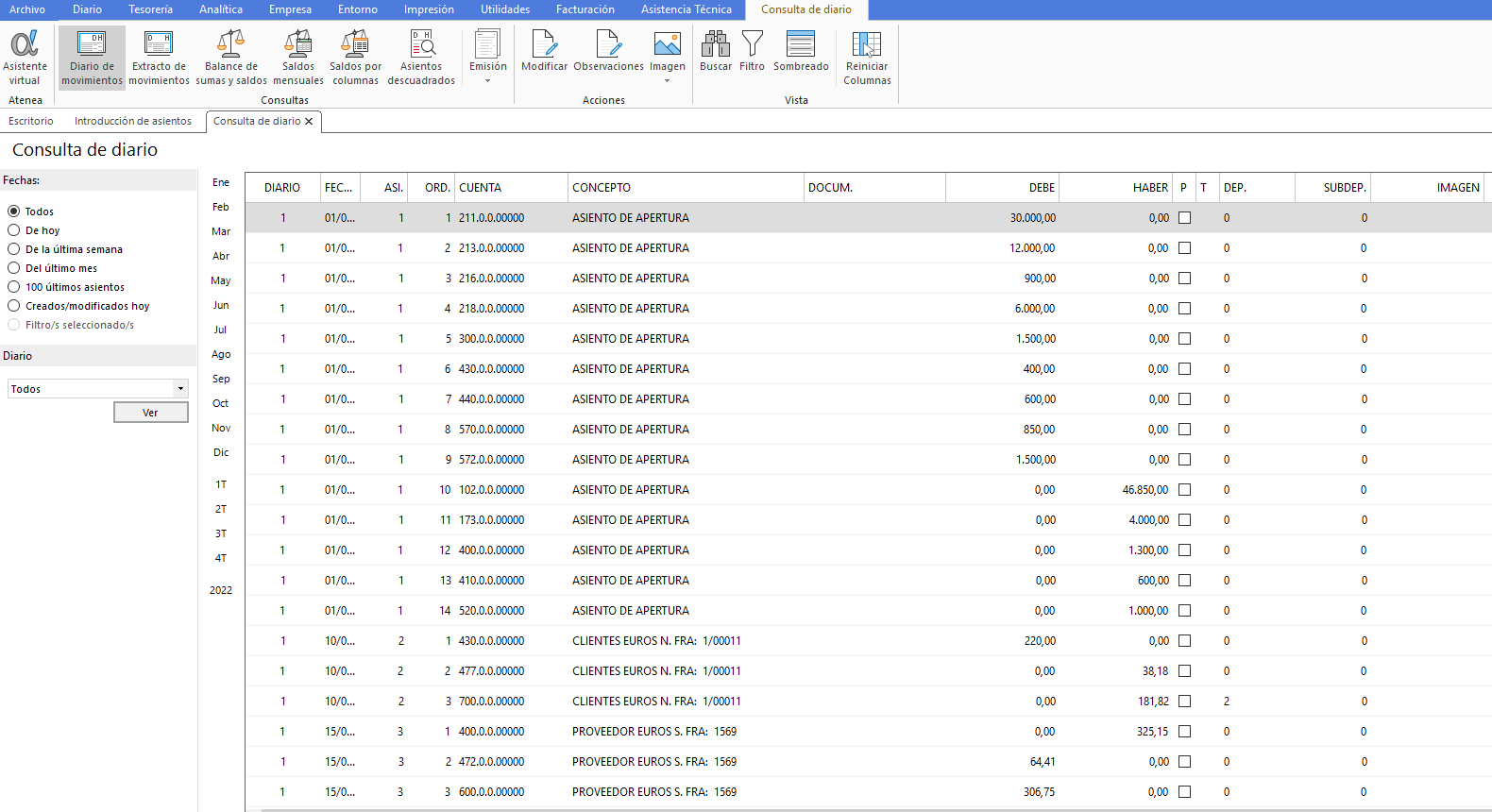Image resolution: width=1492 pixels, height=812 pixels.
Task: Filter by the Sep month
Action: tap(221, 379)
